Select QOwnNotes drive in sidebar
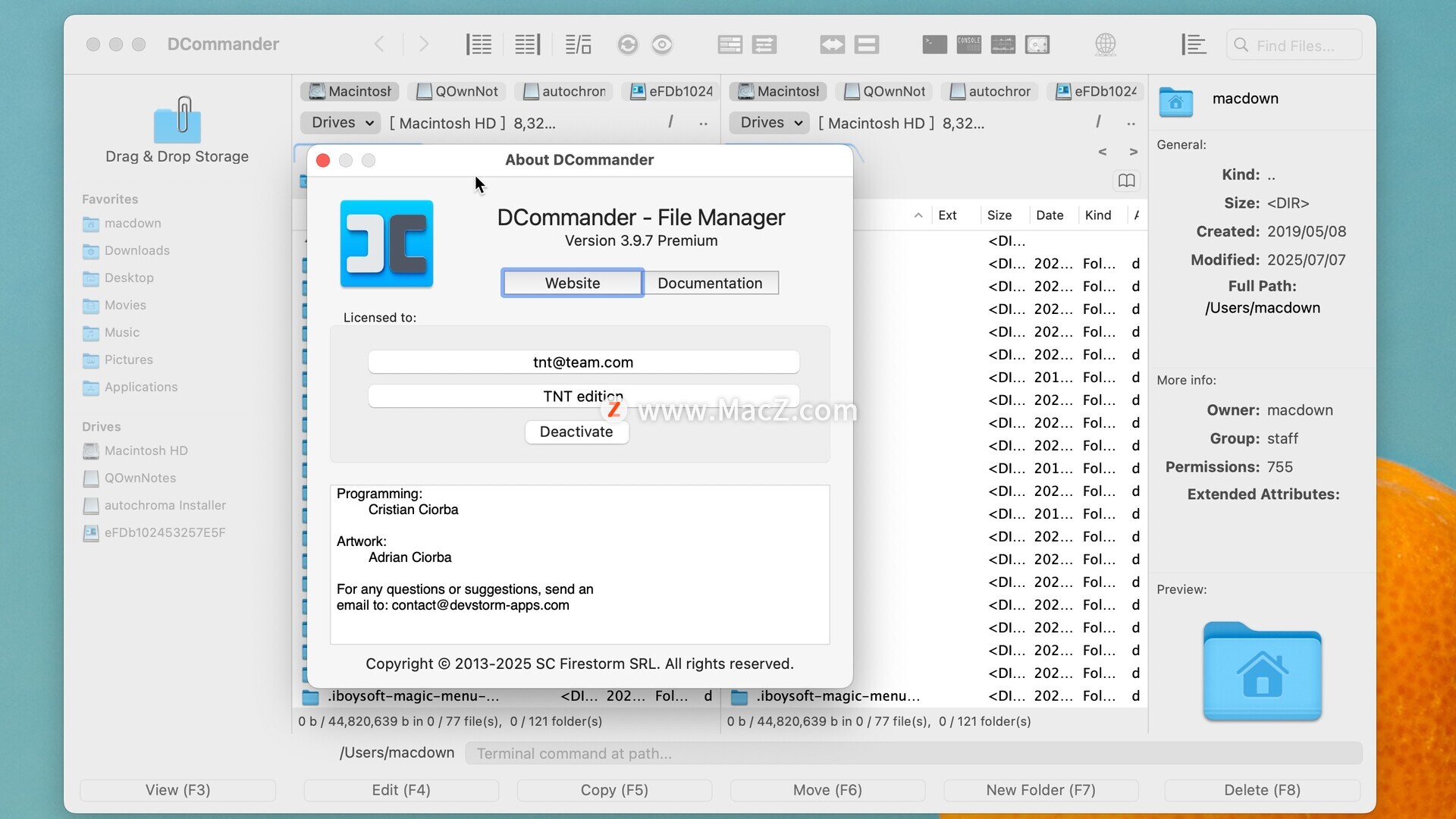Screen dimensions: 1456x819 pos(140,478)
